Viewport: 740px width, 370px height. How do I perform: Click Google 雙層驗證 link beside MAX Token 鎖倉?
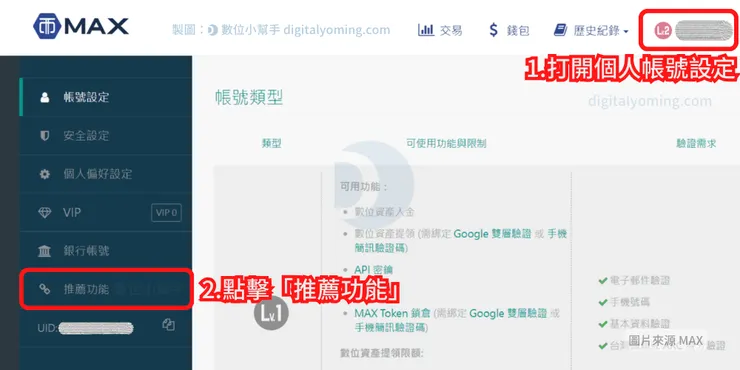(508, 313)
